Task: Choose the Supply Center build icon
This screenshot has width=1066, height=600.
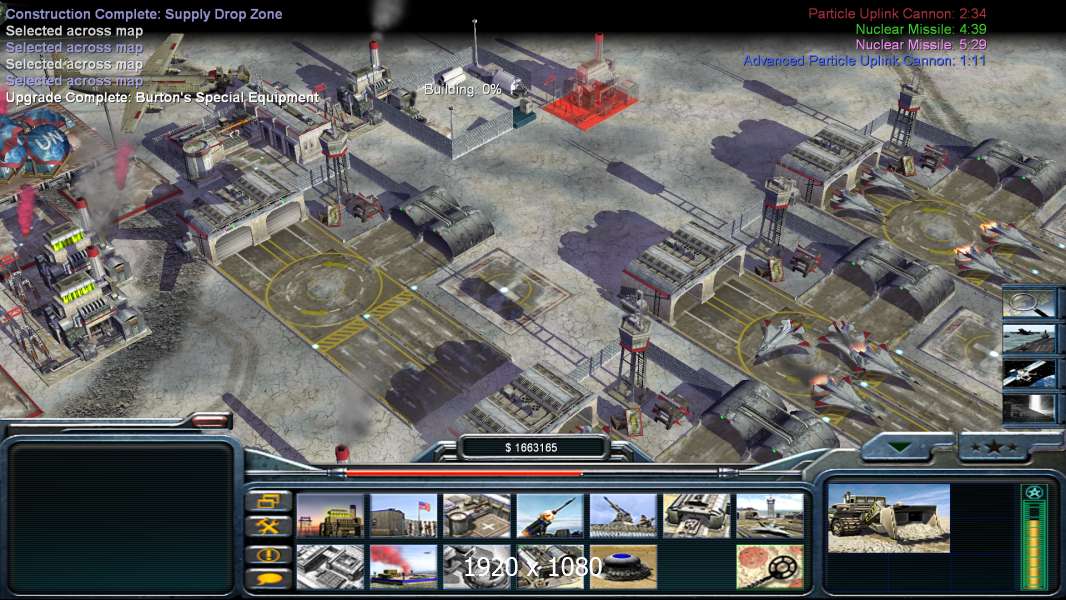Action: click(x=477, y=516)
